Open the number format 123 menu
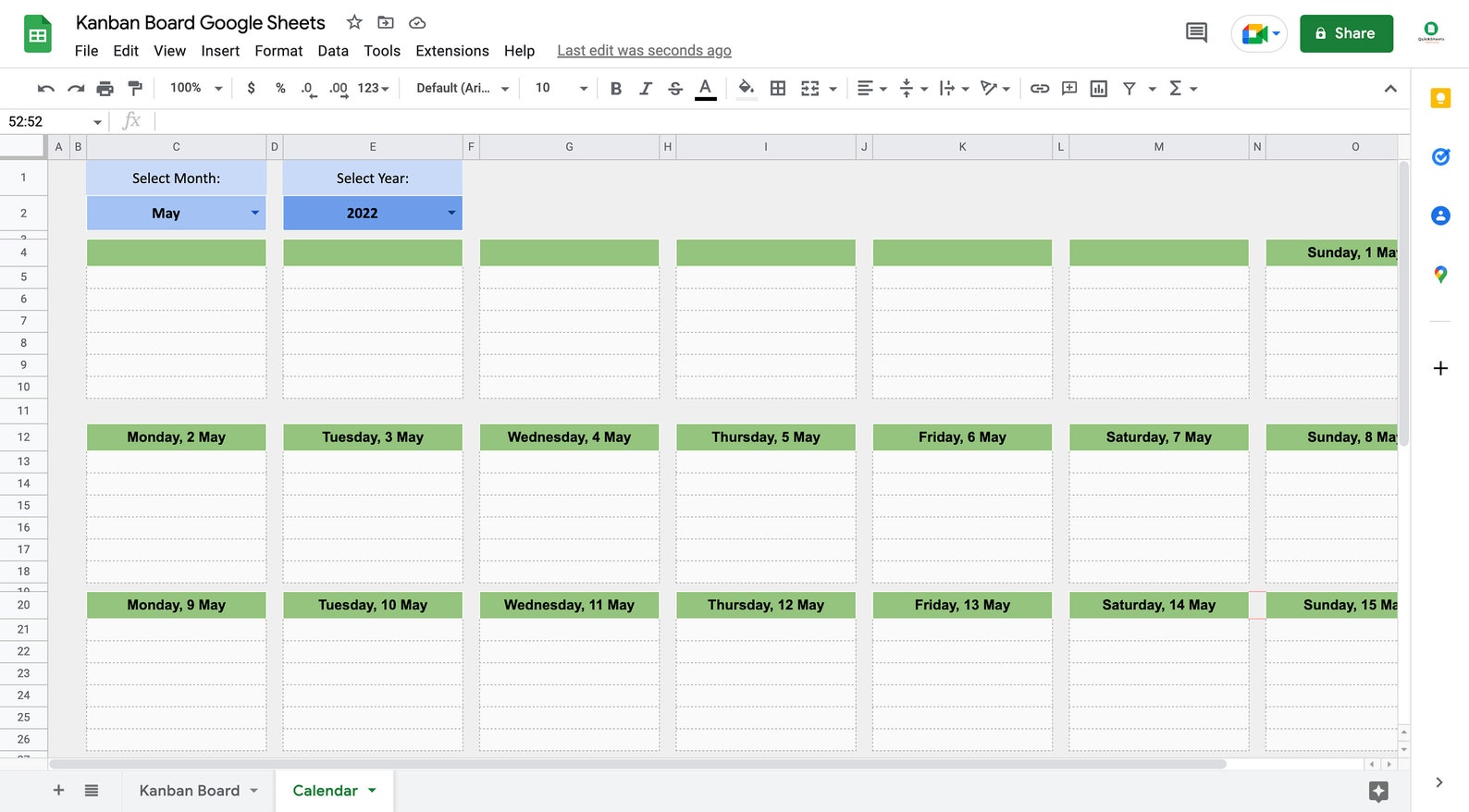 click(374, 88)
